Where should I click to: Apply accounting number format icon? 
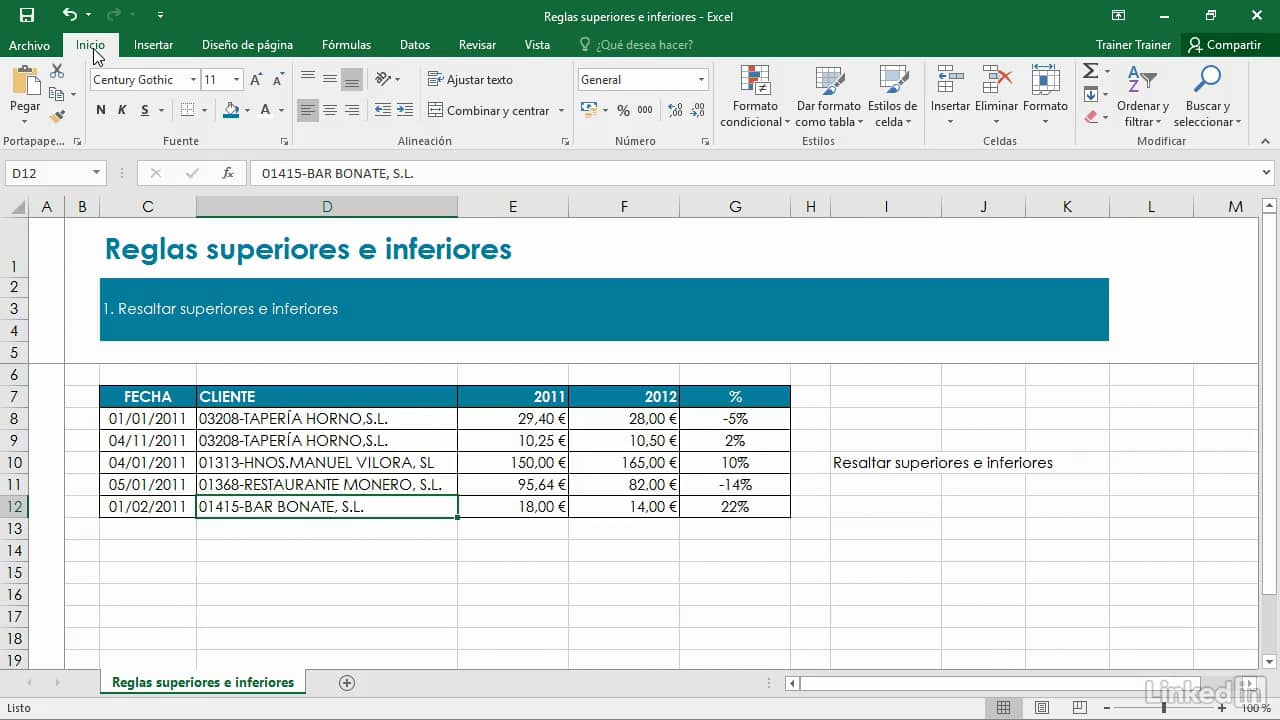pyautogui.click(x=588, y=110)
